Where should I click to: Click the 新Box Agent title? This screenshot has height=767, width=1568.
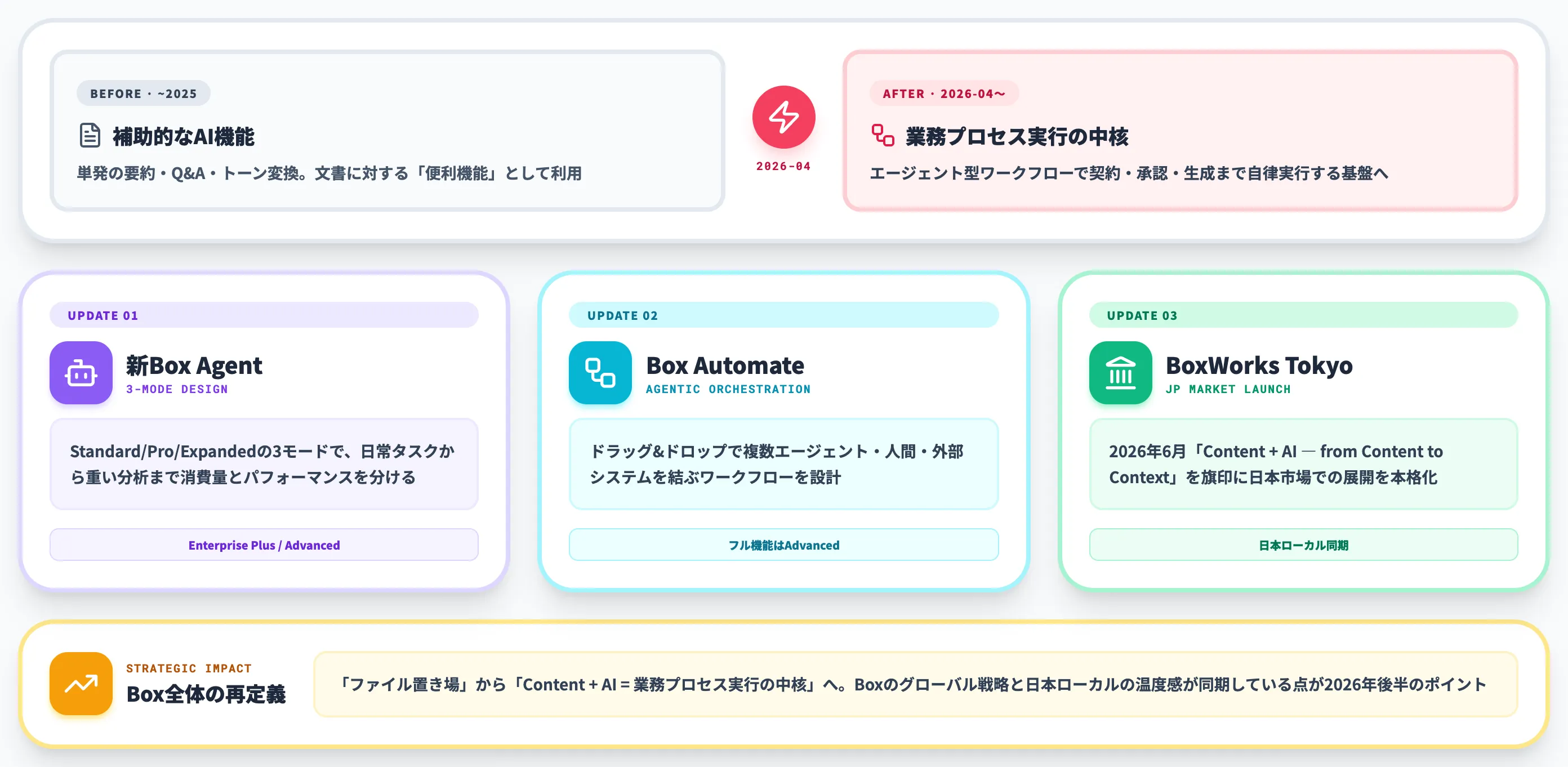click(194, 365)
